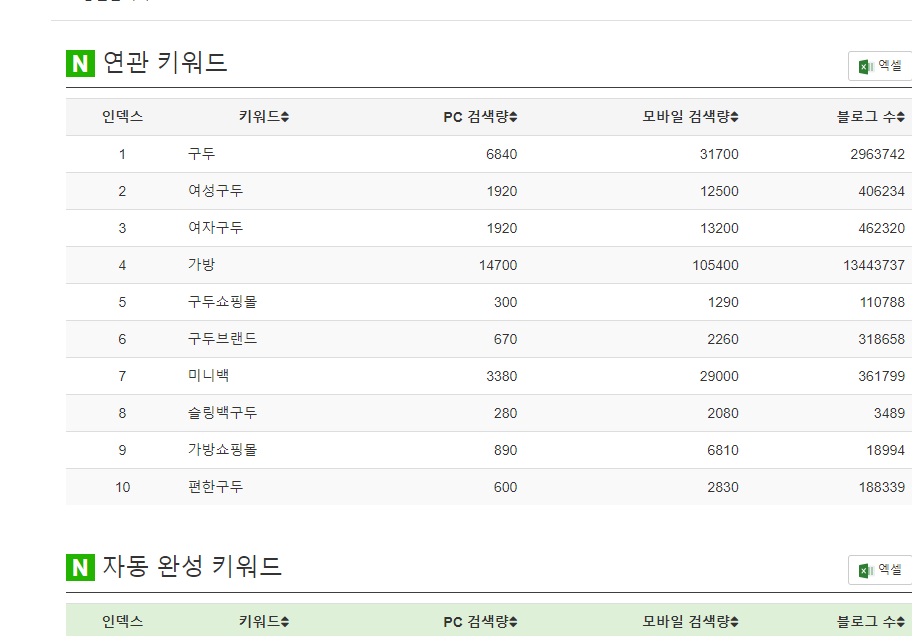This screenshot has height=636, width=912.
Task: Click index number 7 in the 미니백 row
Action: (x=122, y=376)
